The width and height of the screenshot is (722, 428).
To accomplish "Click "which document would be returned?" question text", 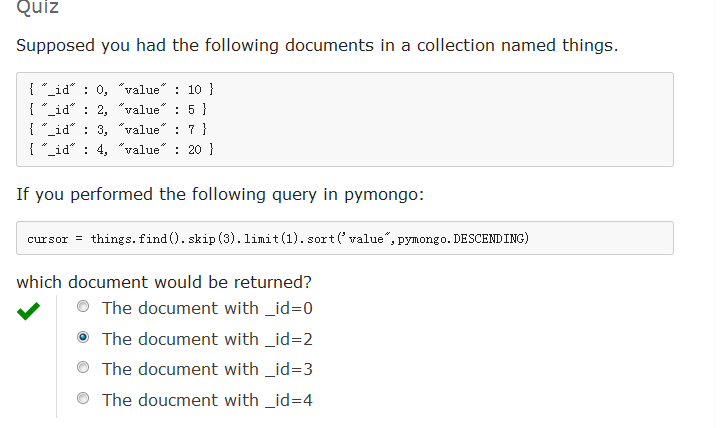I will coord(164,282).
